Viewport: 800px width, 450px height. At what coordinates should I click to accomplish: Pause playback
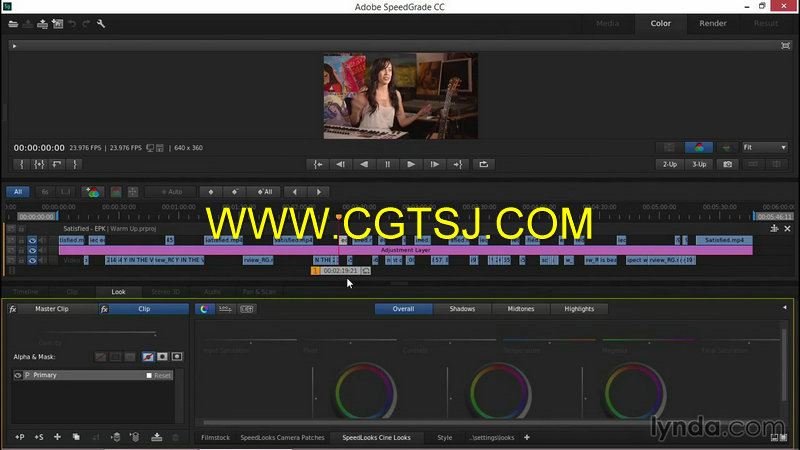[x=387, y=164]
